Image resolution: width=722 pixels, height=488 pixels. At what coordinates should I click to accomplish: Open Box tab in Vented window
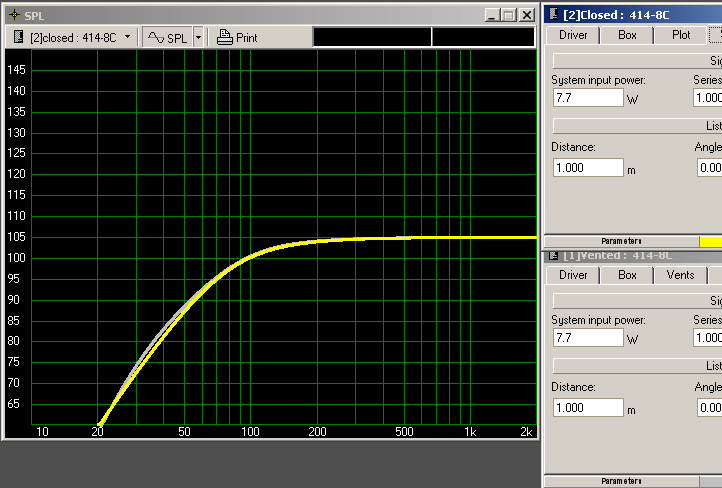click(627, 275)
